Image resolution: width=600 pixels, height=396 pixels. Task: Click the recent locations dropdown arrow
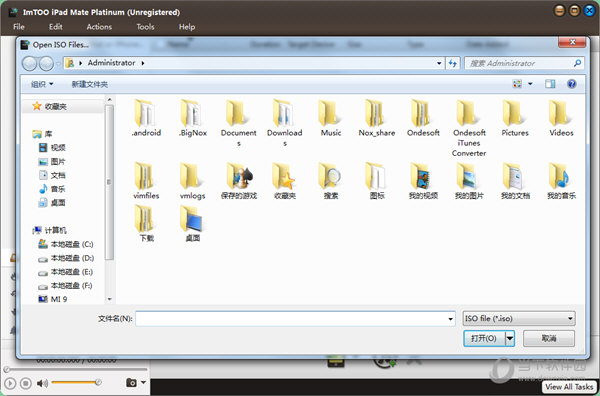(58, 64)
